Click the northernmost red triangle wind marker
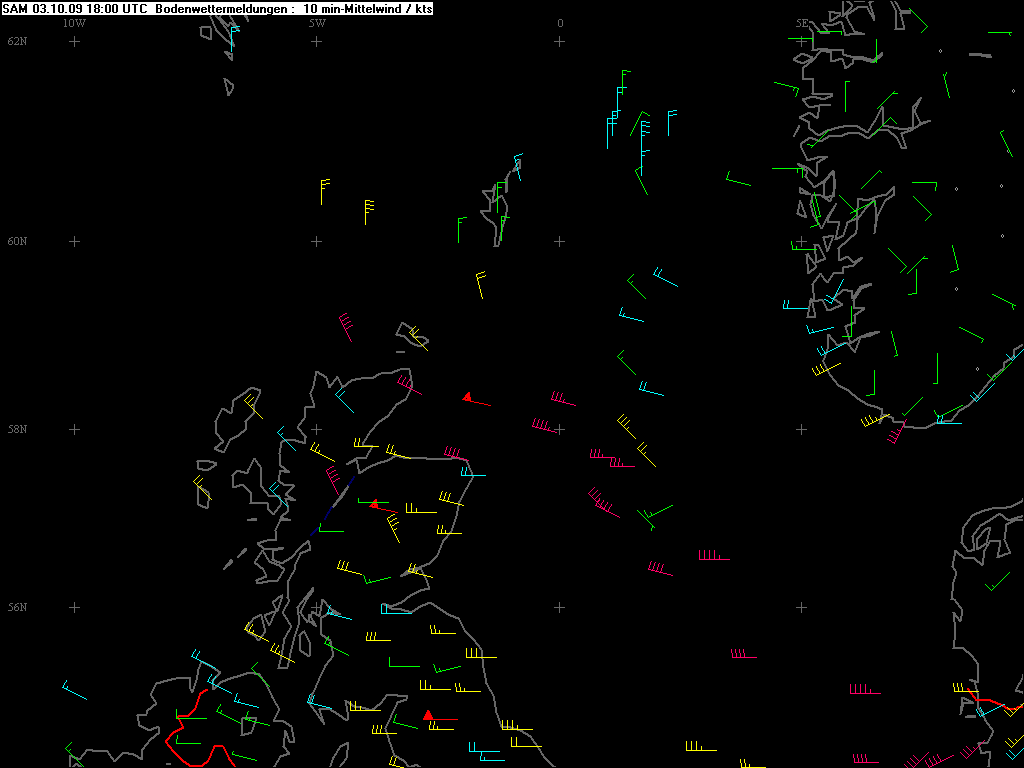The image size is (1024, 768). tap(467, 397)
